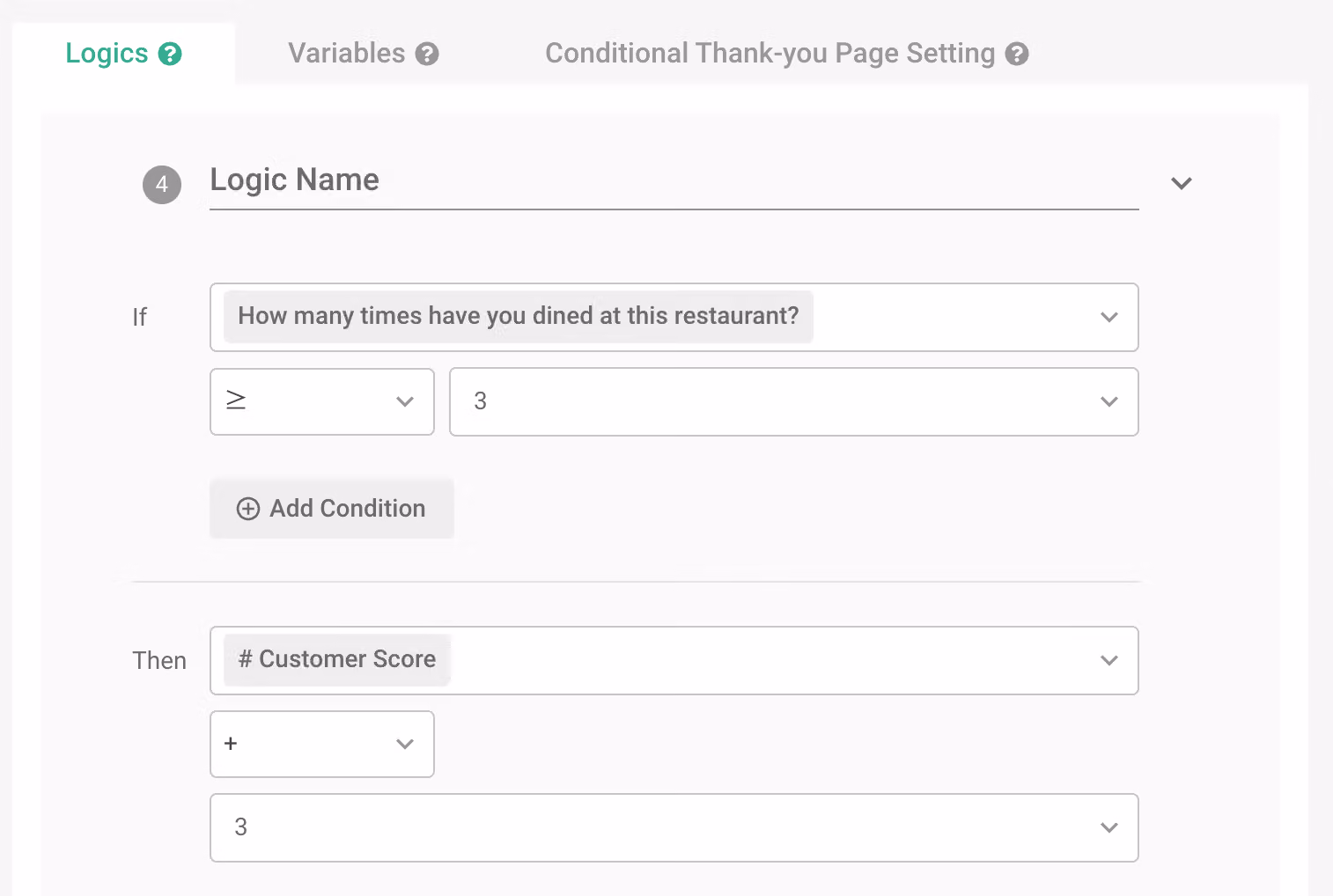Select the 'How many times have you dined' question tag
The height and width of the screenshot is (896, 1333).
click(519, 317)
